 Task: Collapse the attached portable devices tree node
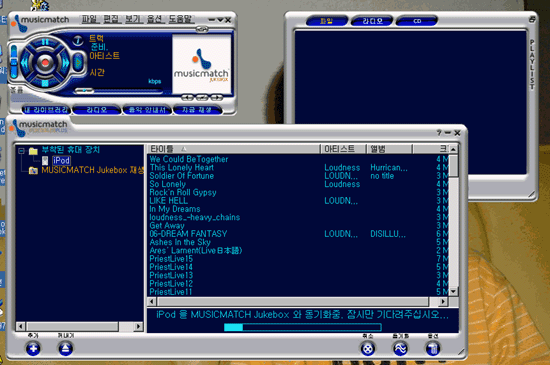tap(21, 151)
